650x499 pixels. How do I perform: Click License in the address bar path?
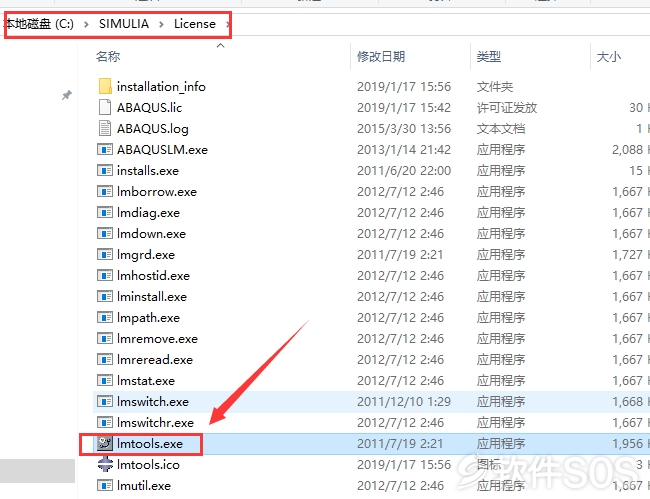click(x=195, y=24)
